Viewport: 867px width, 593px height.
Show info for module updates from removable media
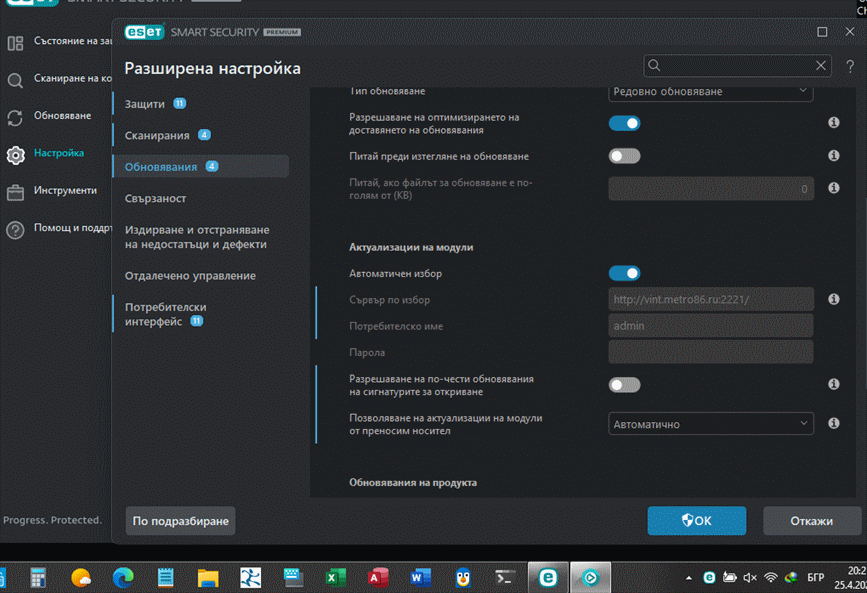tap(834, 423)
